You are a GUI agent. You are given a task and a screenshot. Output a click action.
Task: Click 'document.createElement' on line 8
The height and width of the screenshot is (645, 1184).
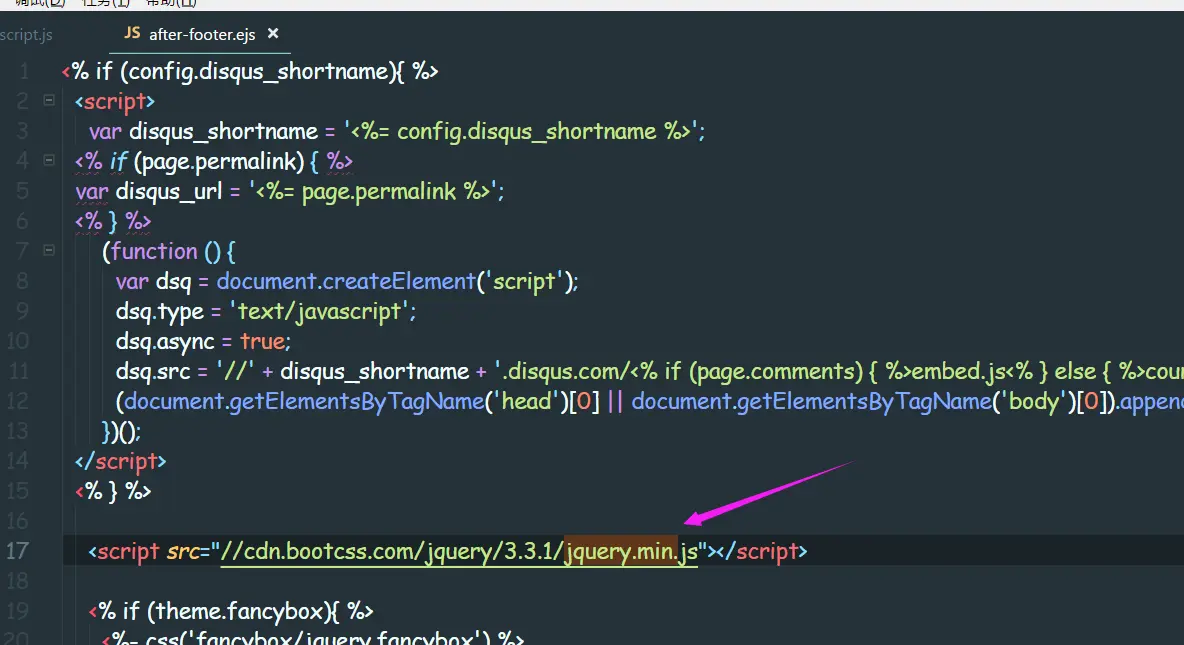click(x=346, y=281)
